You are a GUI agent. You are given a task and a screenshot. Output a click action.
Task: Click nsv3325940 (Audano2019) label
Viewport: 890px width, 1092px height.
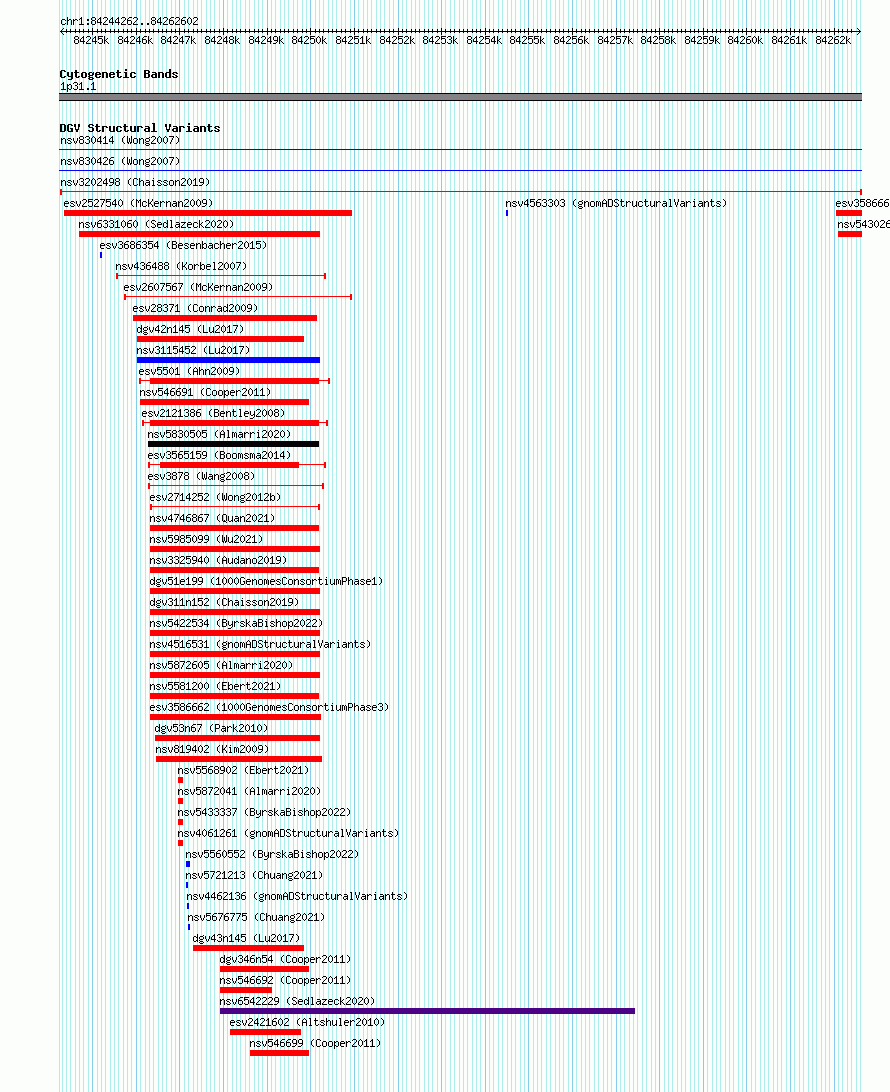(218, 560)
